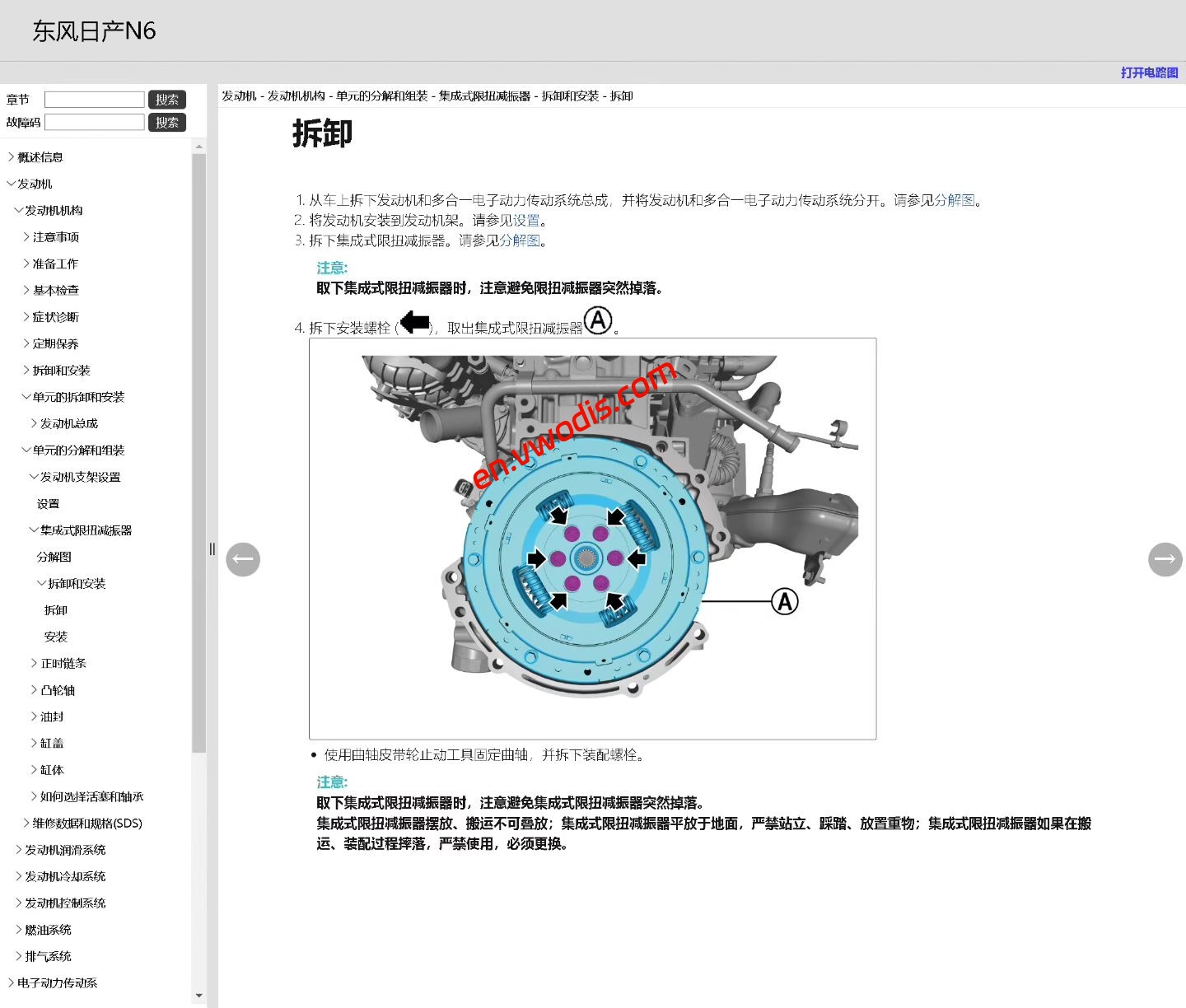Image resolution: width=1186 pixels, height=1008 pixels.
Task: Open 打开电路图 link at top right
Action: click(x=1149, y=73)
